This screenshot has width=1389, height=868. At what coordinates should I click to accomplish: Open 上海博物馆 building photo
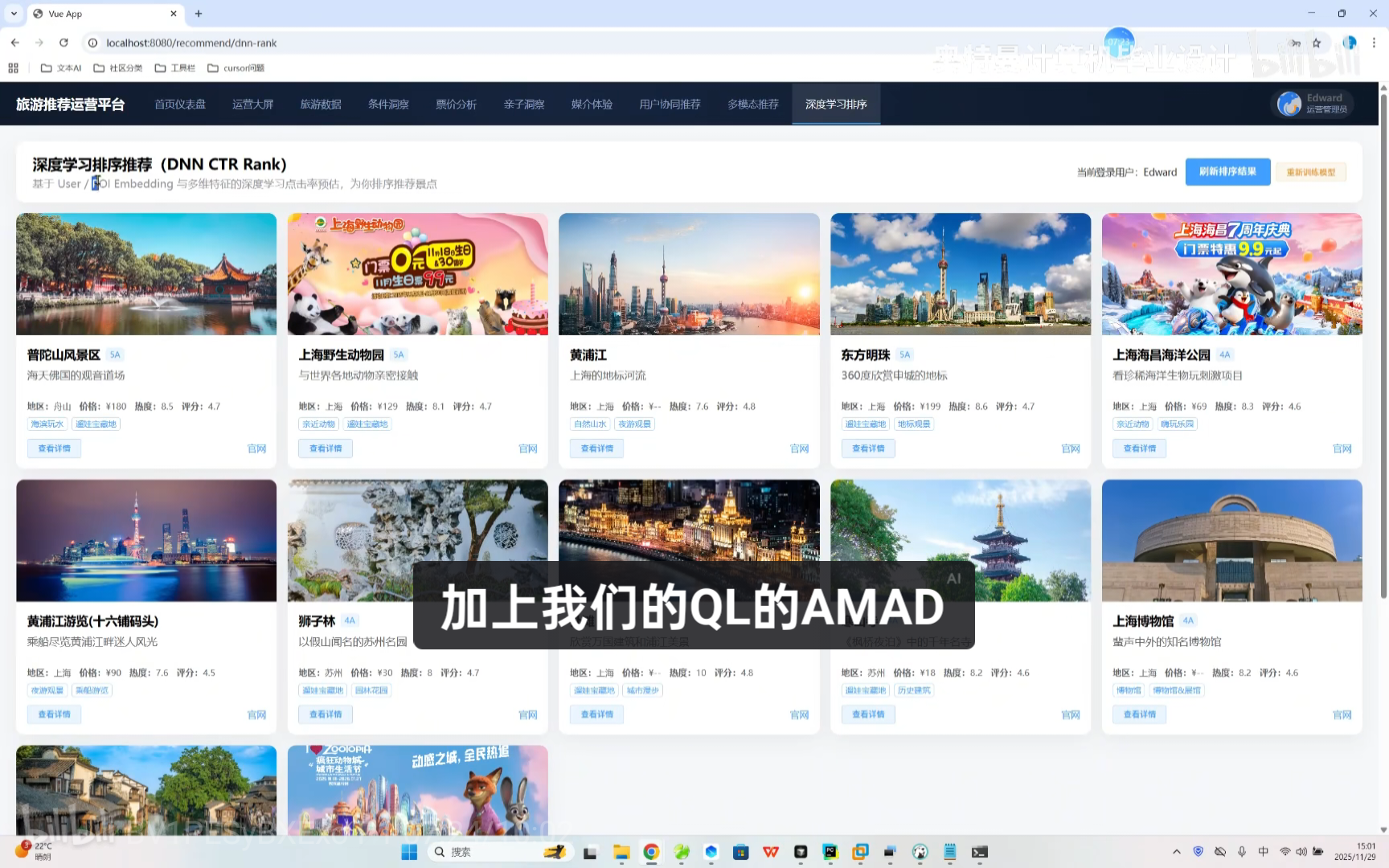pos(1231,541)
